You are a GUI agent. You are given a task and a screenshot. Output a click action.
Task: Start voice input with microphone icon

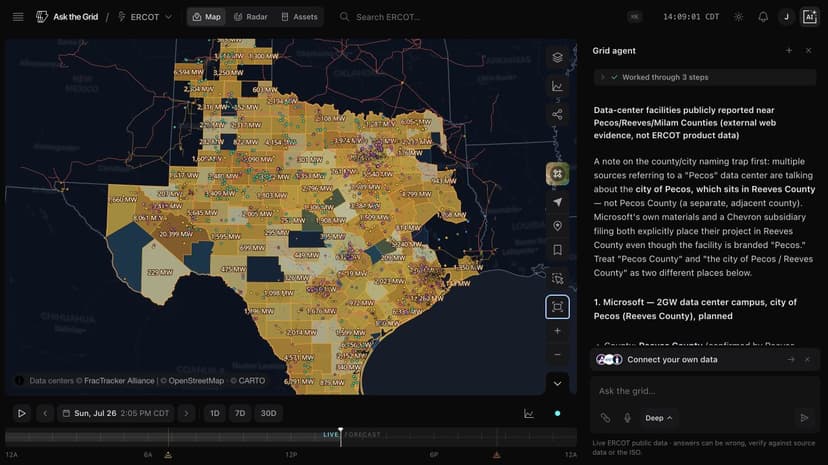(x=627, y=418)
